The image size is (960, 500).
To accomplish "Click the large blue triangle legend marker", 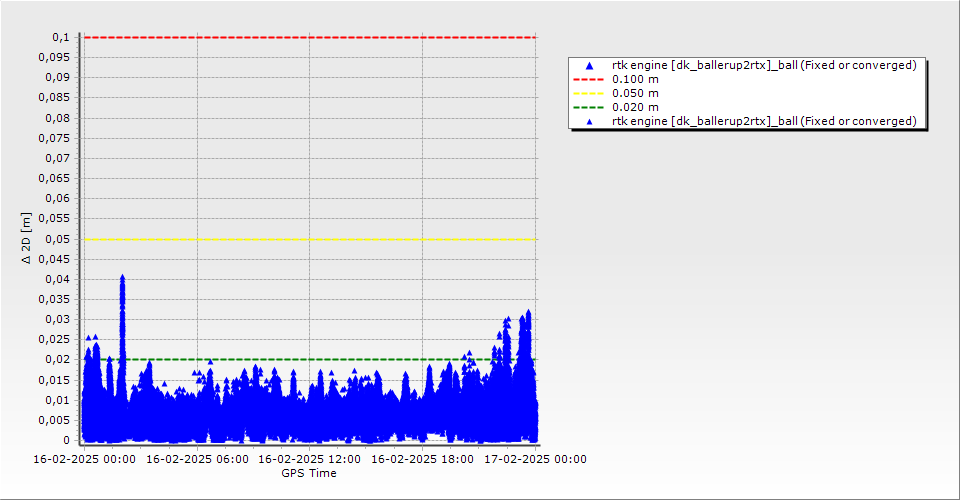I will [x=589, y=65].
